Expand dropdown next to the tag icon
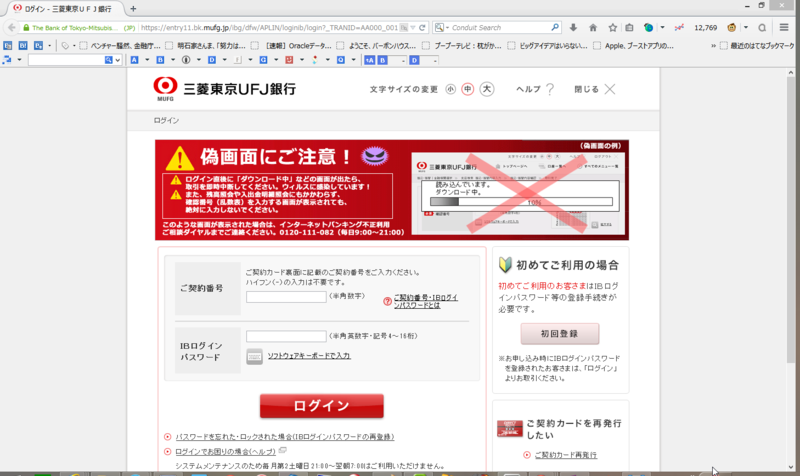The height and width of the screenshot is (476, 800). [x=74, y=45]
